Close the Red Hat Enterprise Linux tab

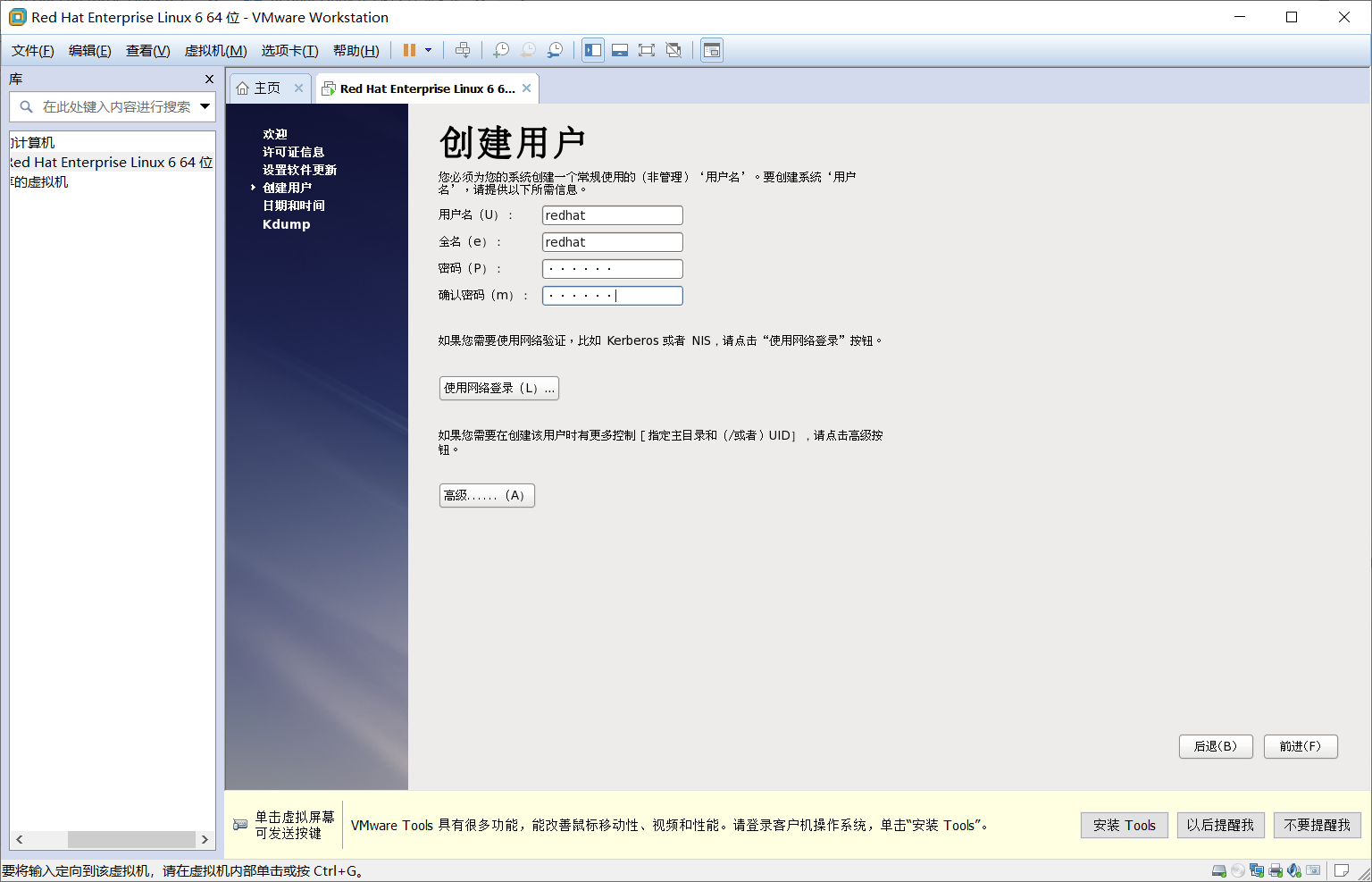[x=527, y=88]
